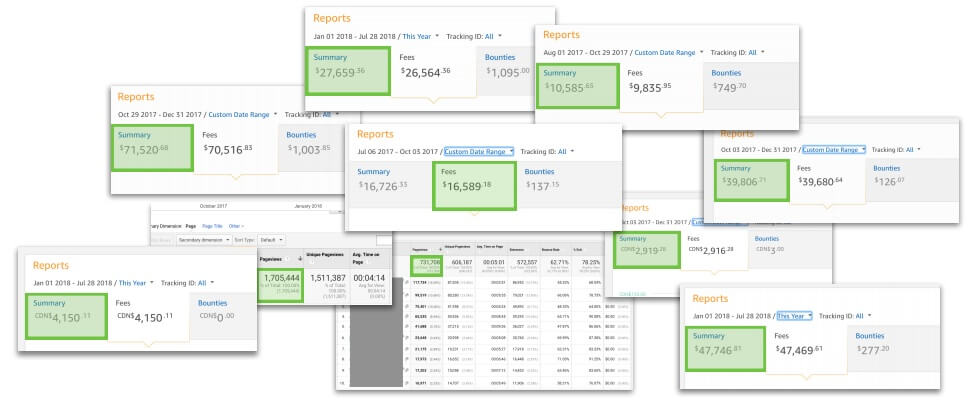Select the $26,564.36 Fees tab

point(434,70)
